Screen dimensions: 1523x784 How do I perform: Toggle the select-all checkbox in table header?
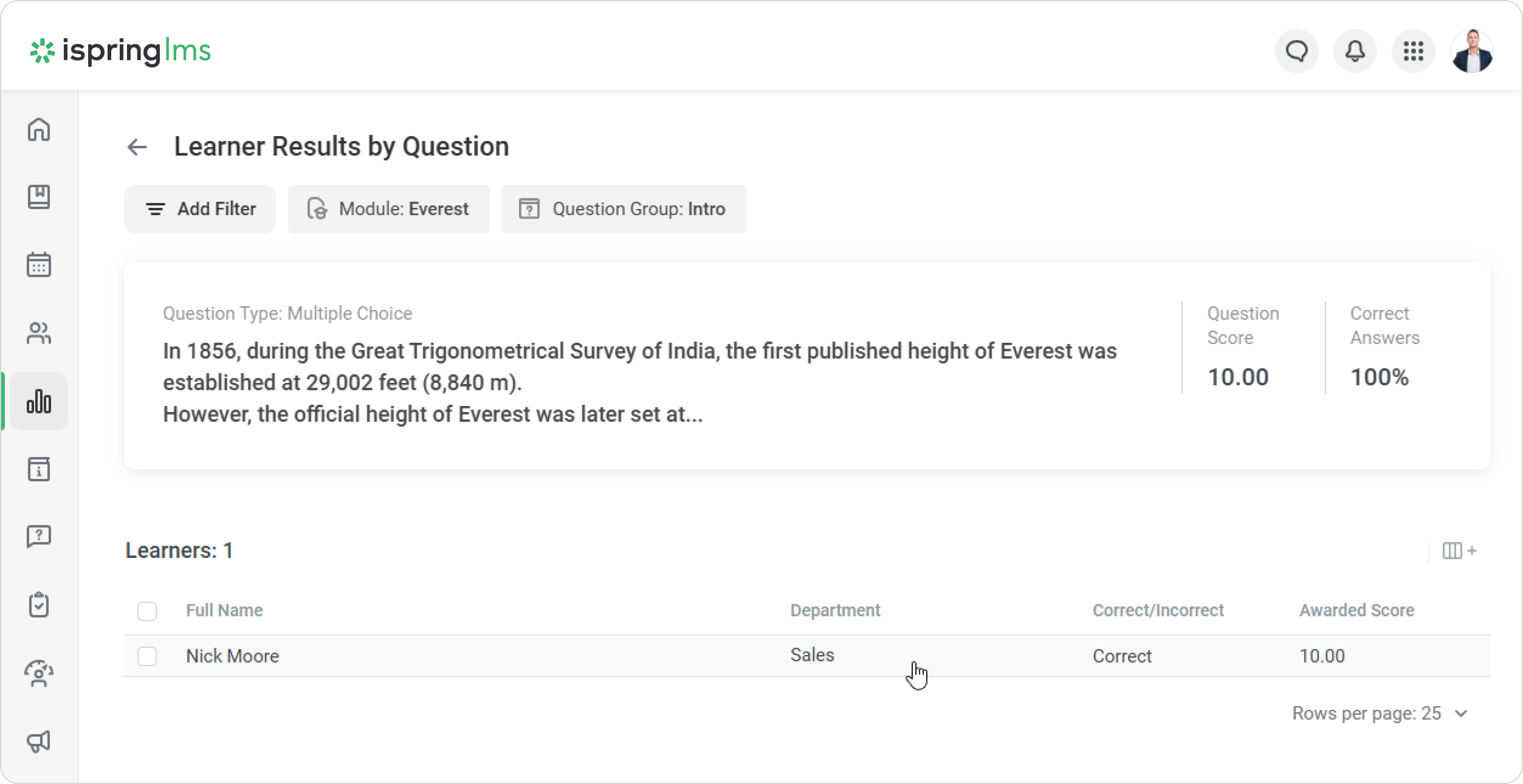(147, 611)
